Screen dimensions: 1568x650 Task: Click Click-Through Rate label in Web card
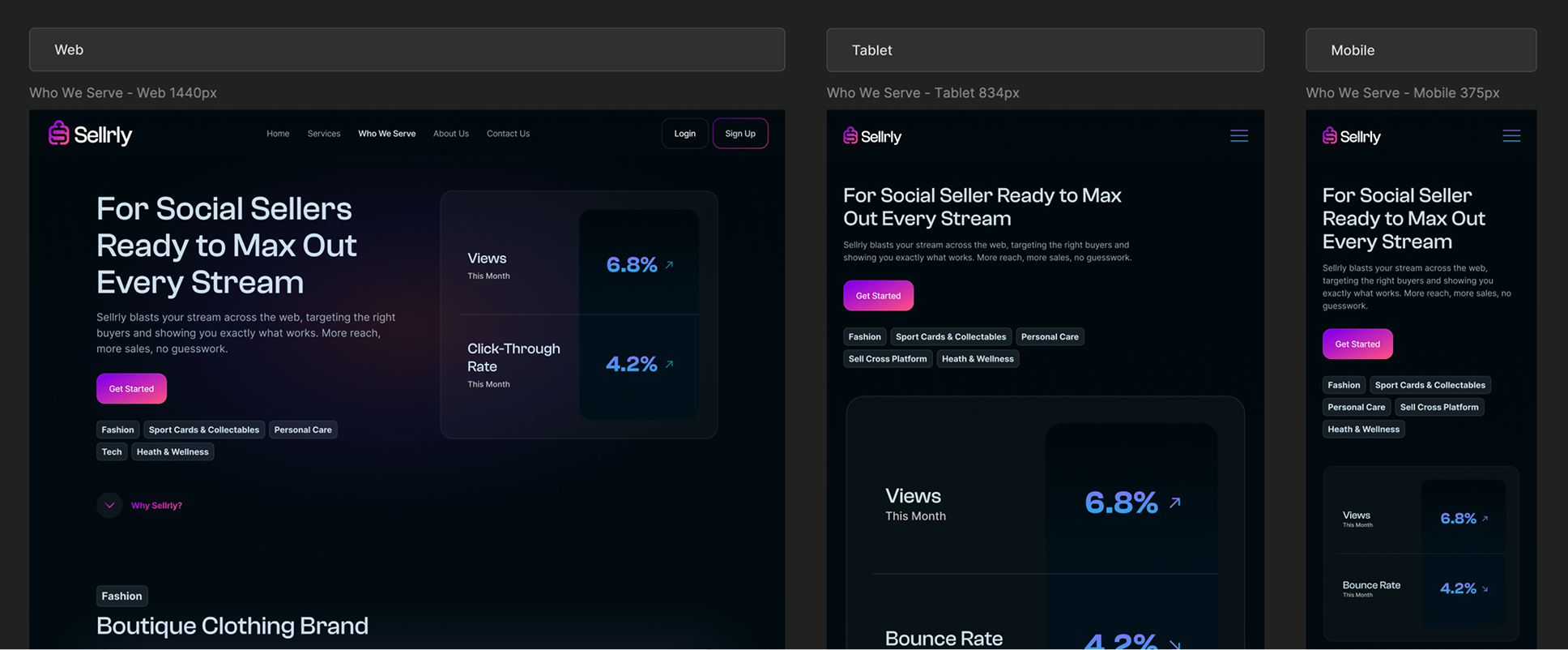coord(513,357)
